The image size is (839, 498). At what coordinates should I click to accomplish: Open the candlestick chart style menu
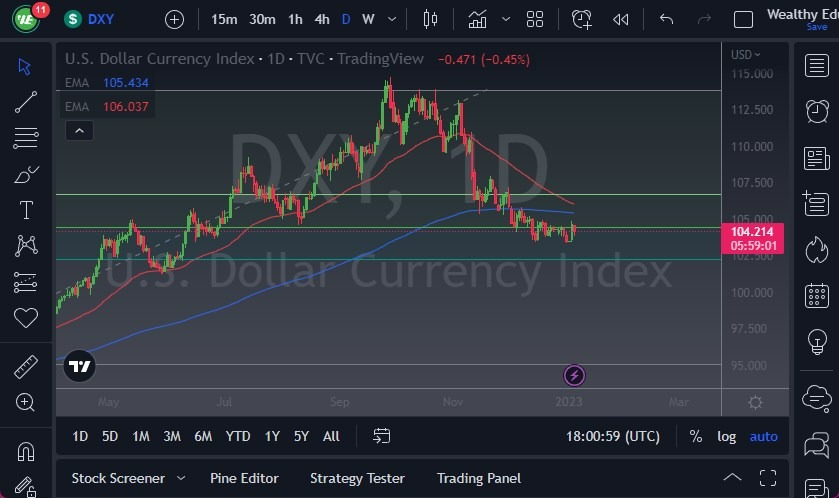(x=430, y=19)
